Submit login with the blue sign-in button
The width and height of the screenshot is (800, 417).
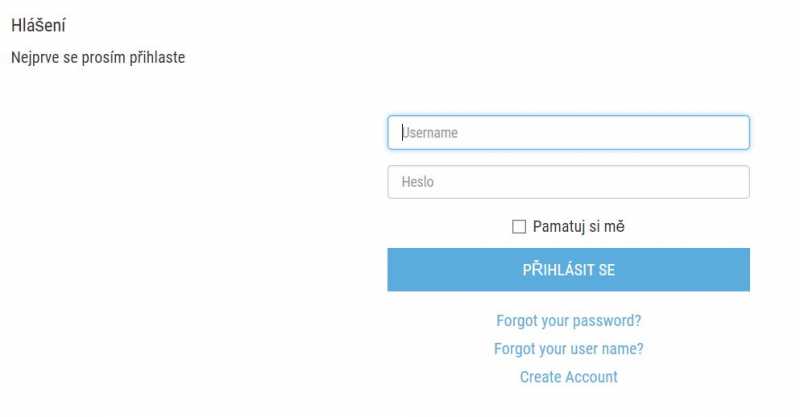pos(568,269)
